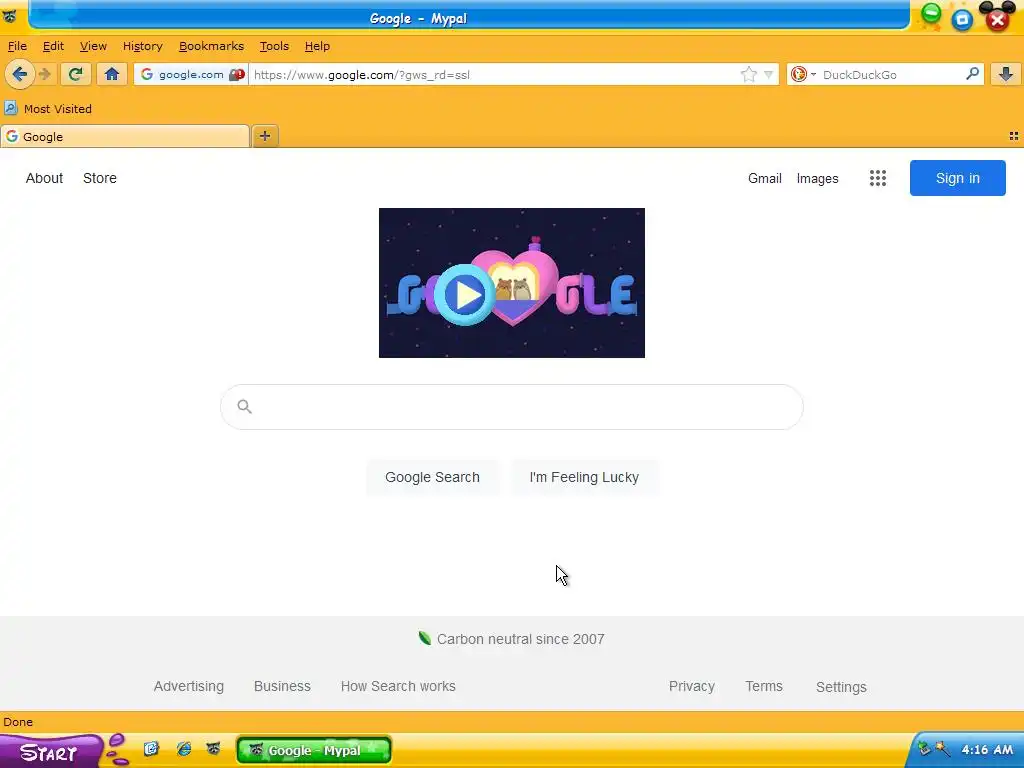1024x768 pixels.
Task: Open the DuckDuckGo search engine selector
Action: 803,74
